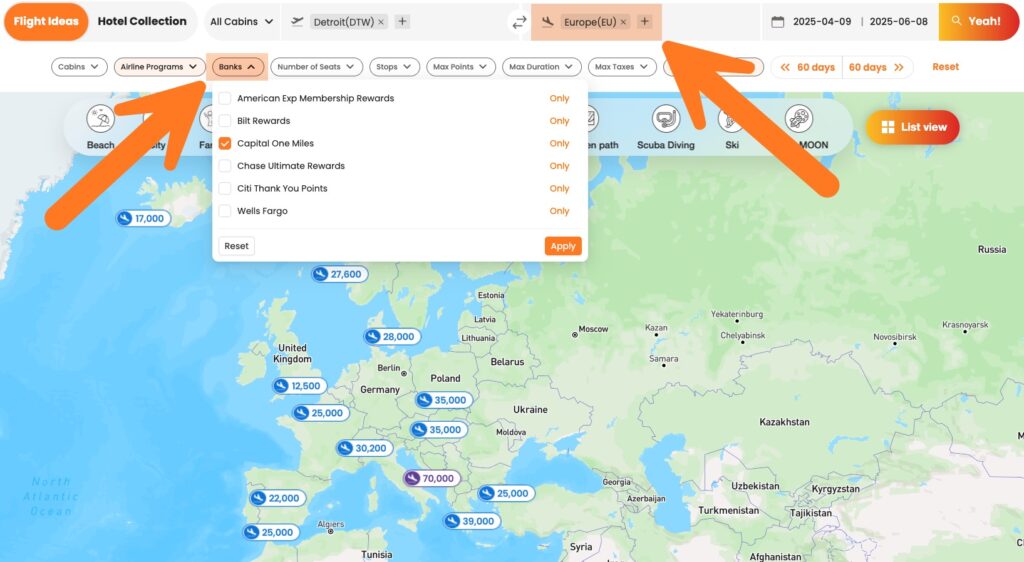
Task: Shift dates back 60 days
Action: (807, 67)
